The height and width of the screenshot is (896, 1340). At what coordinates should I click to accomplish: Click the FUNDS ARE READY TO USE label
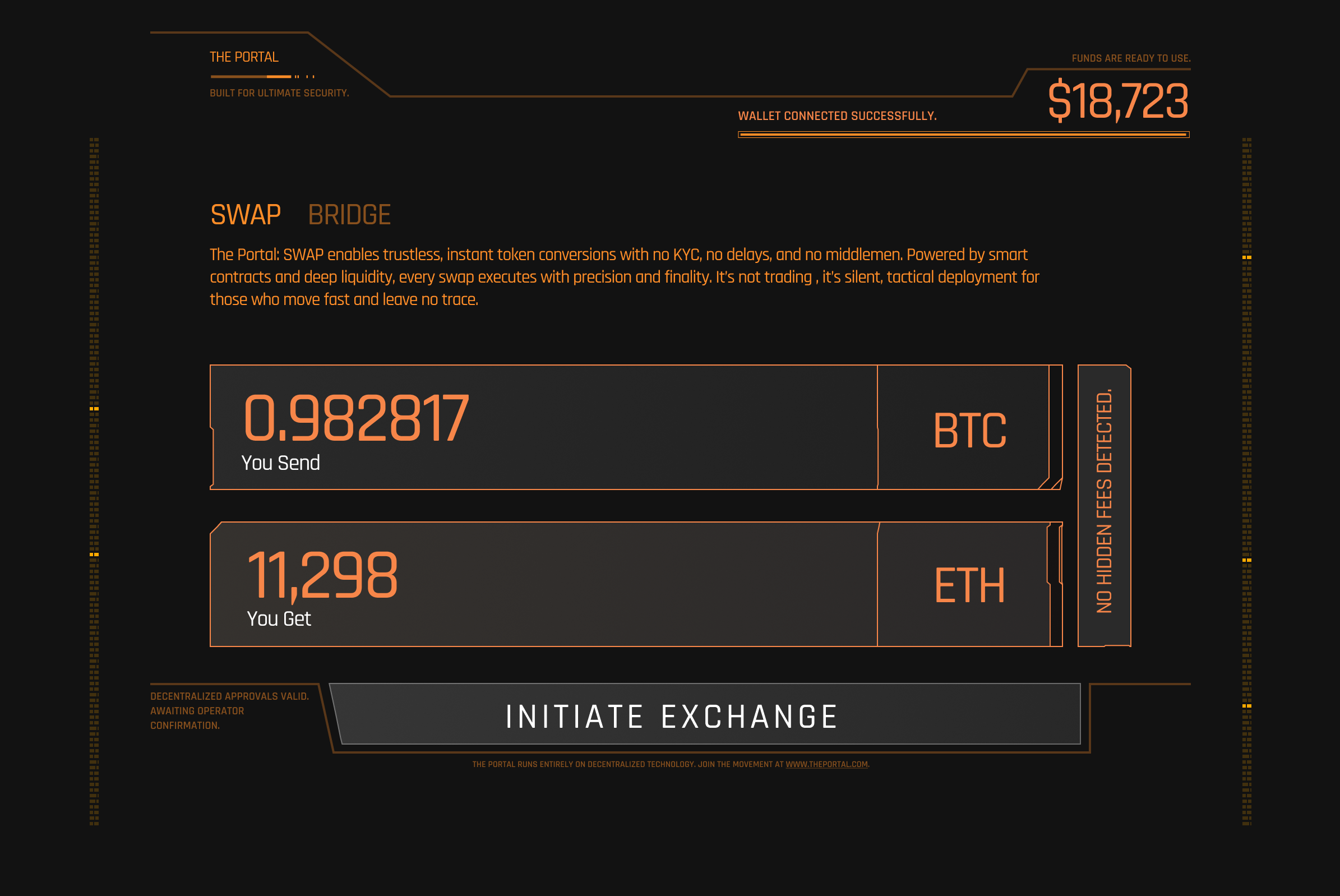tap(1132, 58)
